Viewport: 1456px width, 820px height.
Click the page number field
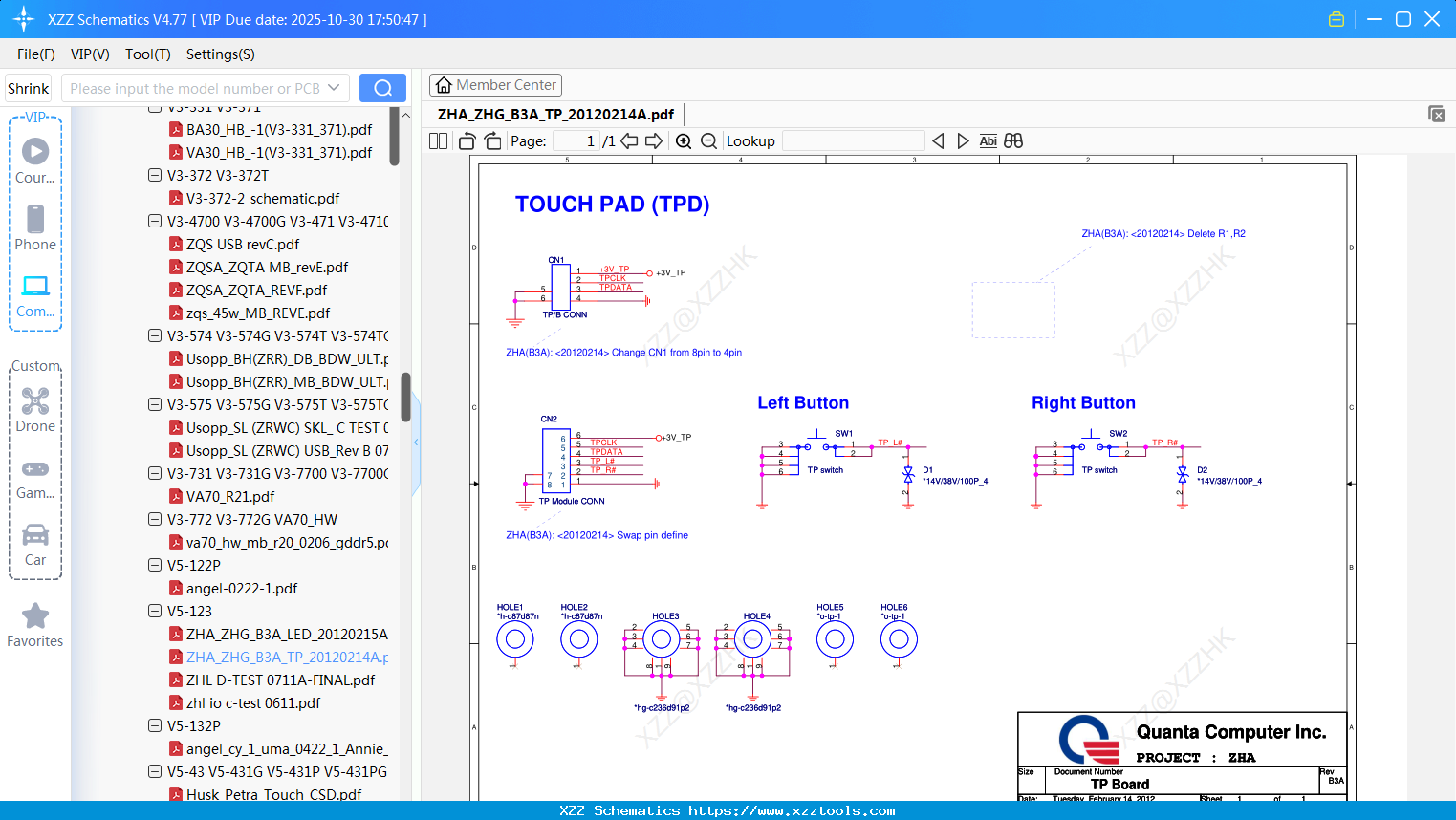(x=576, y=140)
